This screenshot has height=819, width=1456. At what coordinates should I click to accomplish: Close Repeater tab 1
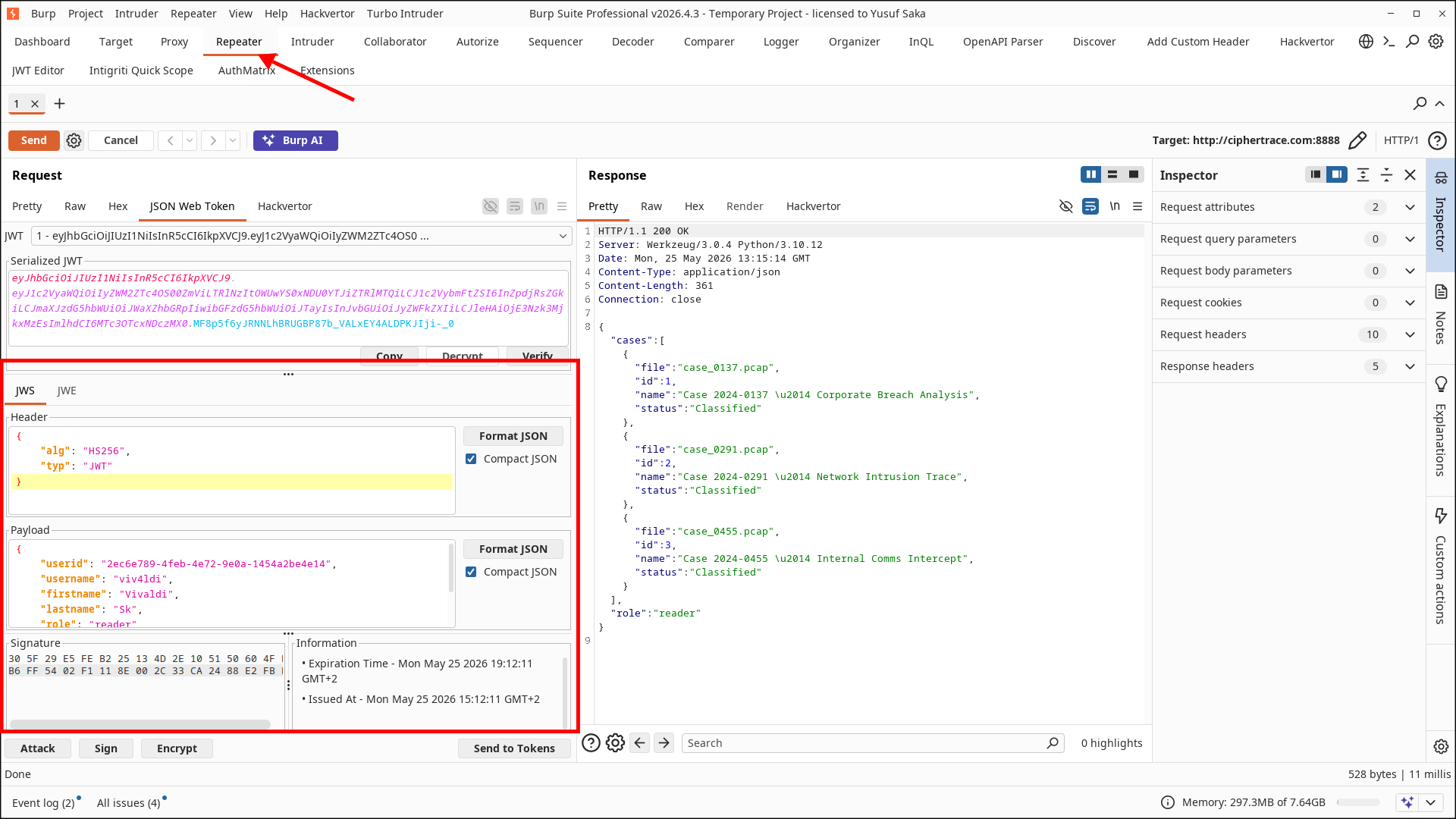pos(35,104)
